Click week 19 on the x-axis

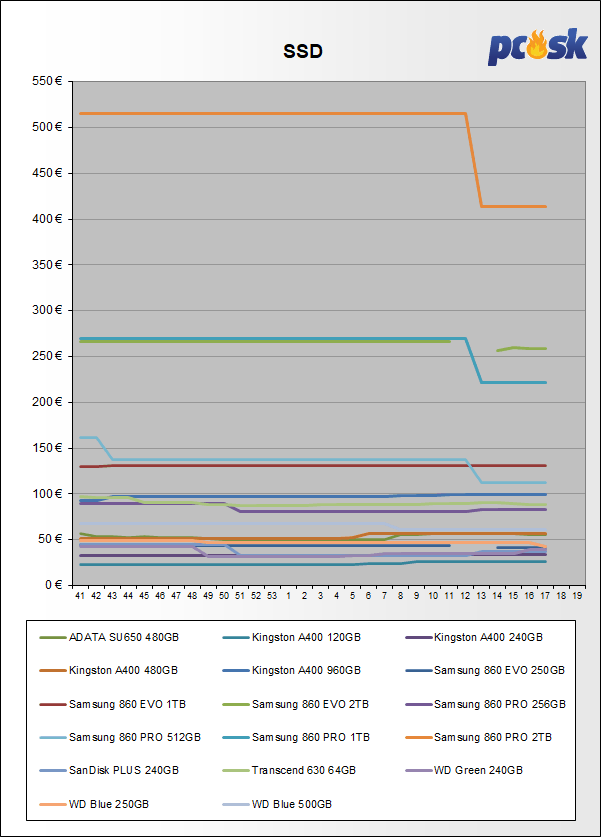point(577,596)
